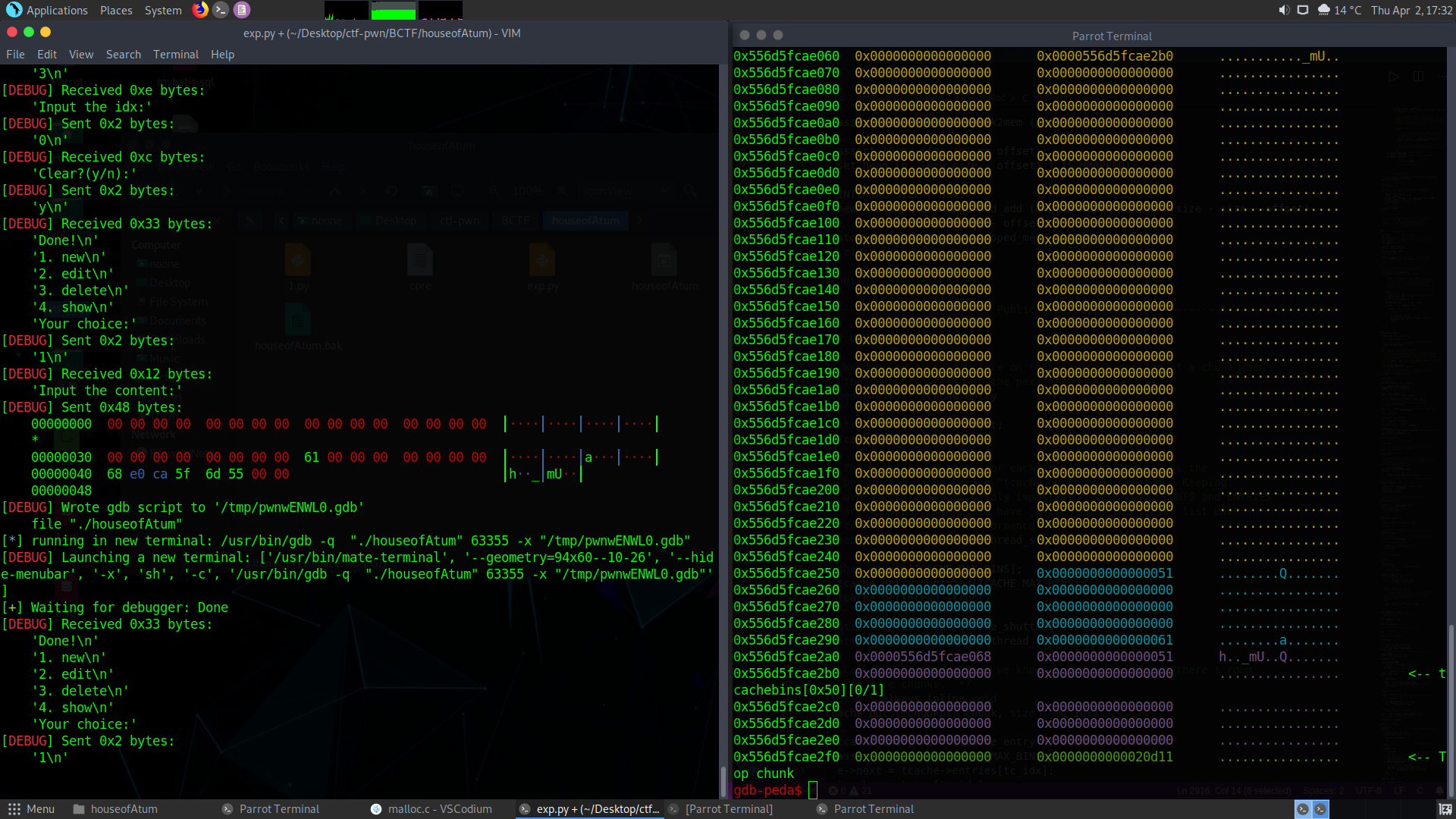Click the VIM window title bar text

coord(381,33)
